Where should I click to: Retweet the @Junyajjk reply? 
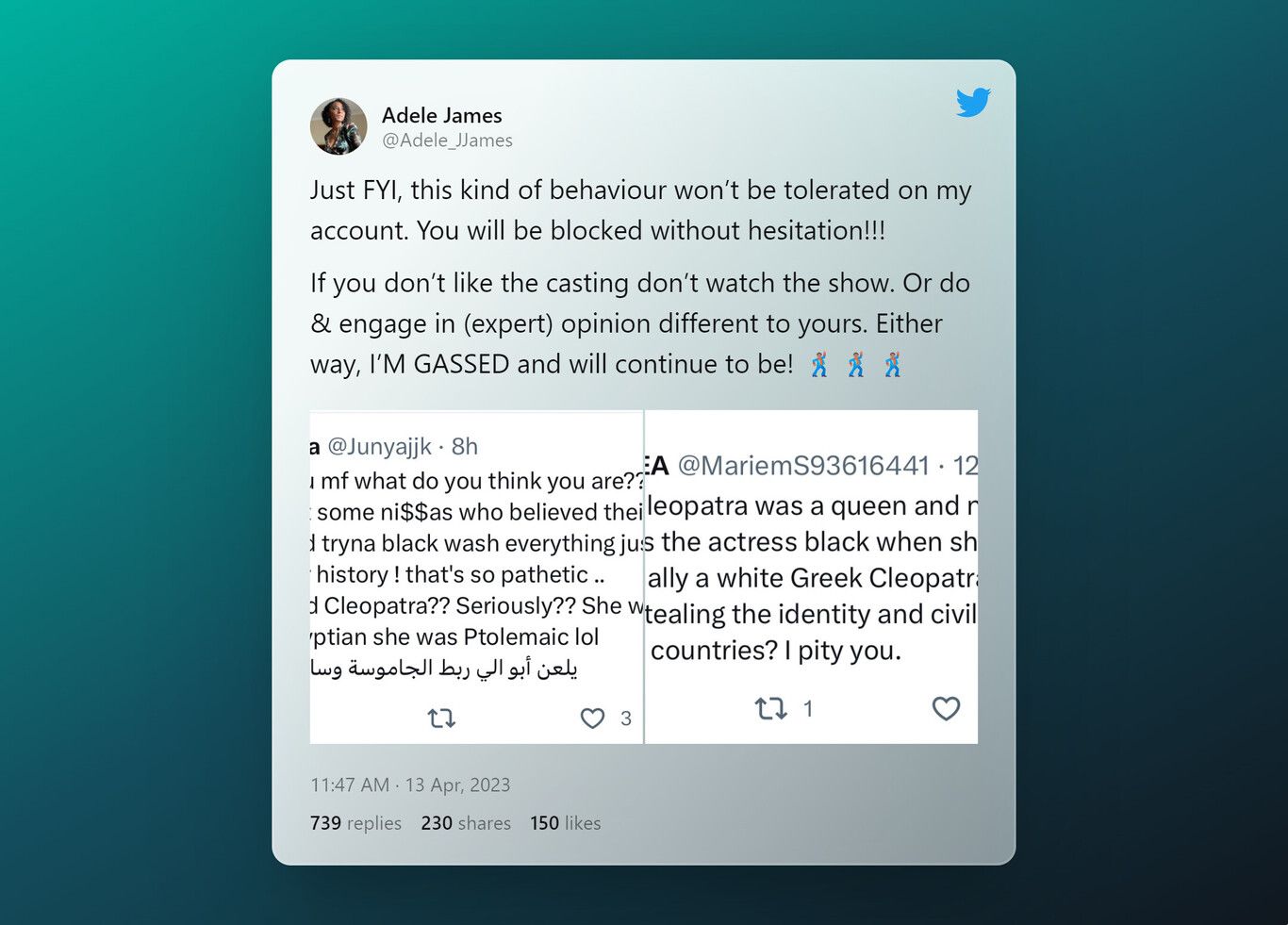point(441,719)
